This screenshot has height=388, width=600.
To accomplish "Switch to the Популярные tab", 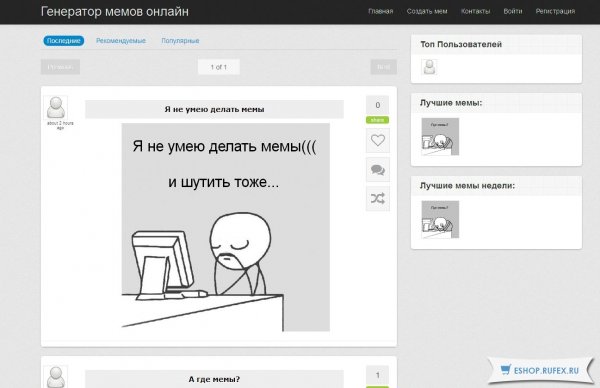I will tap(180, 41).
